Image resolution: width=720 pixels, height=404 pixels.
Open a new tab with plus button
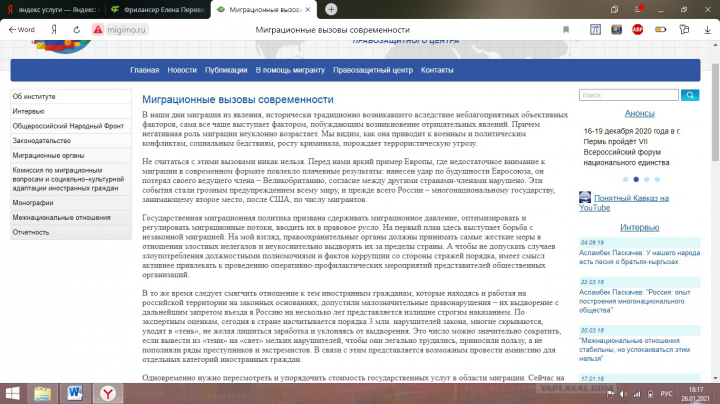[x=331, y=9]
